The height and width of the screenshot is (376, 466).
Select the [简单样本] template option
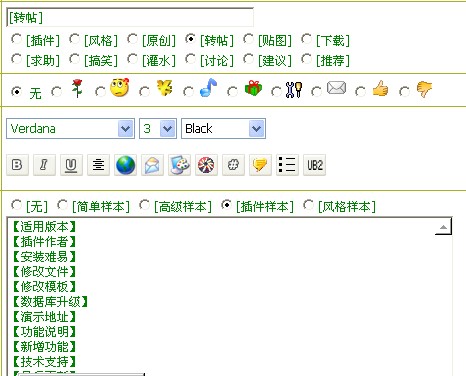(62, 205)
